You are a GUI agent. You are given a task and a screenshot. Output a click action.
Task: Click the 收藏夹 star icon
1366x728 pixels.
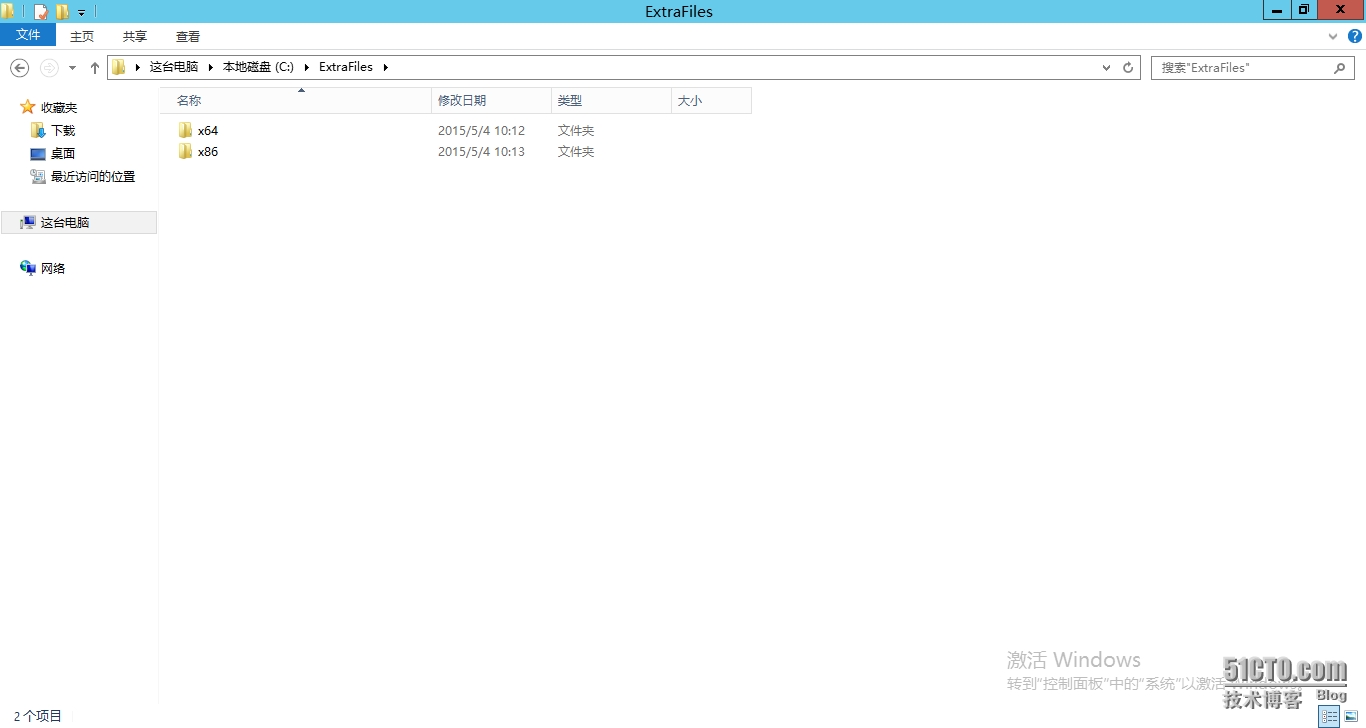(x=28, y=107)
